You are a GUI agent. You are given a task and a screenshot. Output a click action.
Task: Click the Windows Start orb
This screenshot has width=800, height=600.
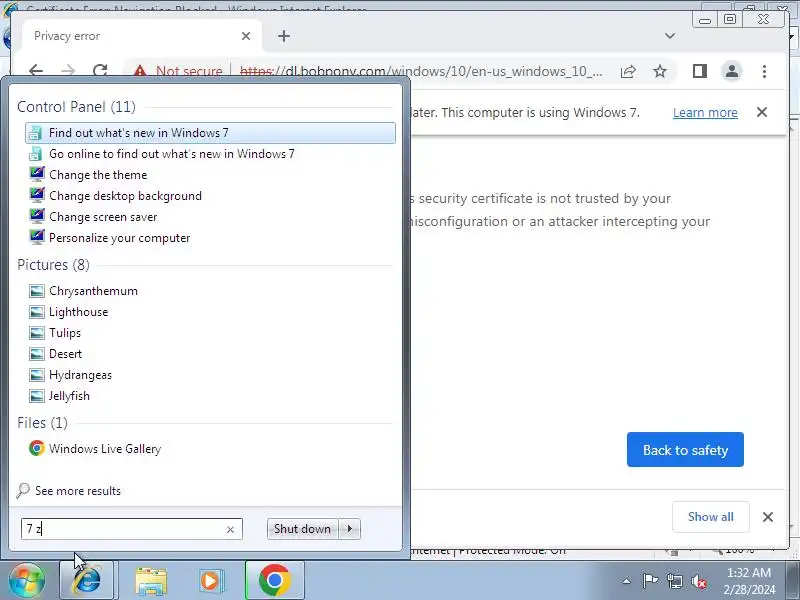point(27,580)
